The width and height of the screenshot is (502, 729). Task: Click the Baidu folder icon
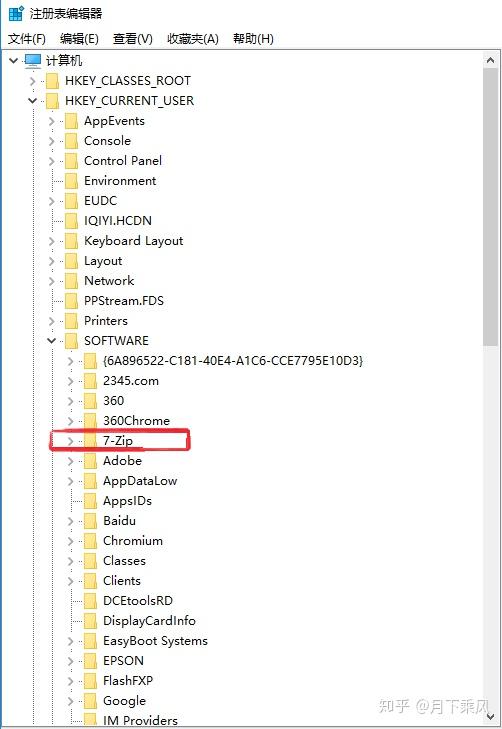(91, 521)
